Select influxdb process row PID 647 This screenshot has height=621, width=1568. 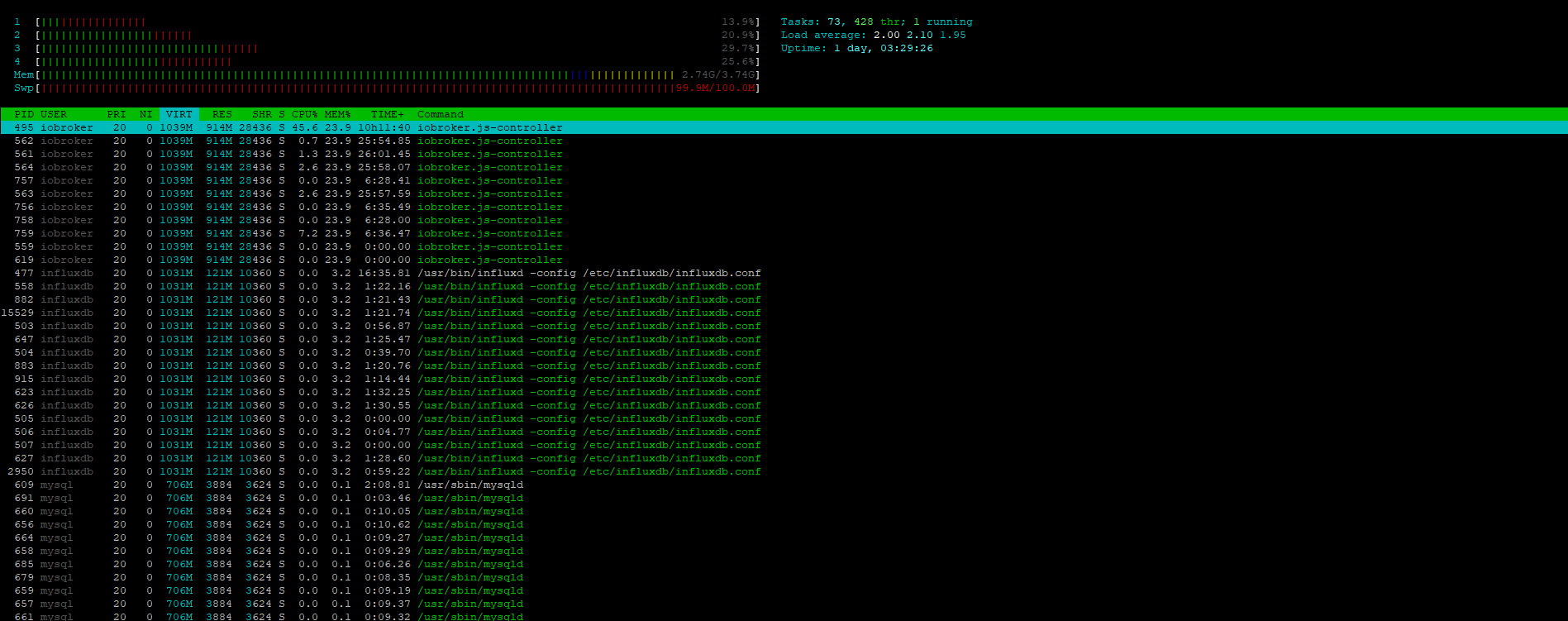pos(784,339)
